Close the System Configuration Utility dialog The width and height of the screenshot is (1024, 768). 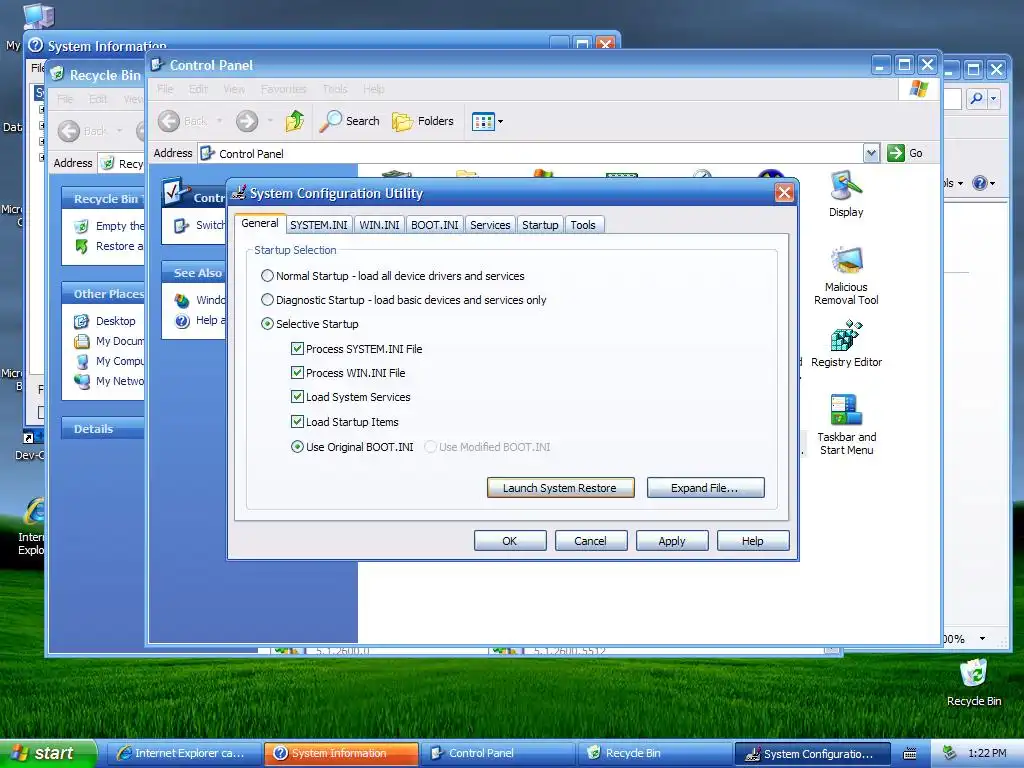point(784,193)
